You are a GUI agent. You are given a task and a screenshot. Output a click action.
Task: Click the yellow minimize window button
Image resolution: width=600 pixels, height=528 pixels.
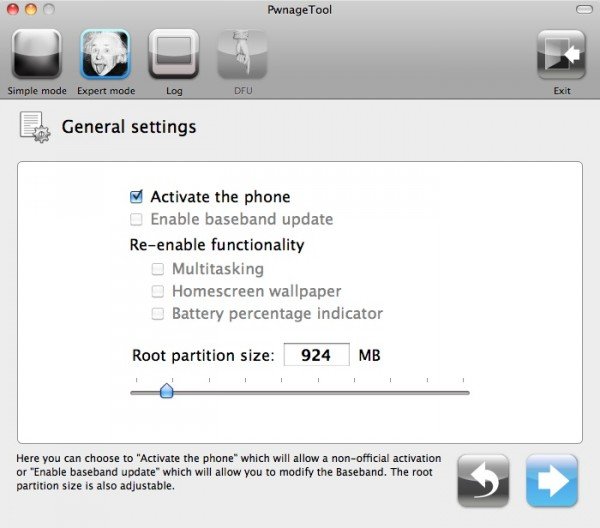[31, 9]
